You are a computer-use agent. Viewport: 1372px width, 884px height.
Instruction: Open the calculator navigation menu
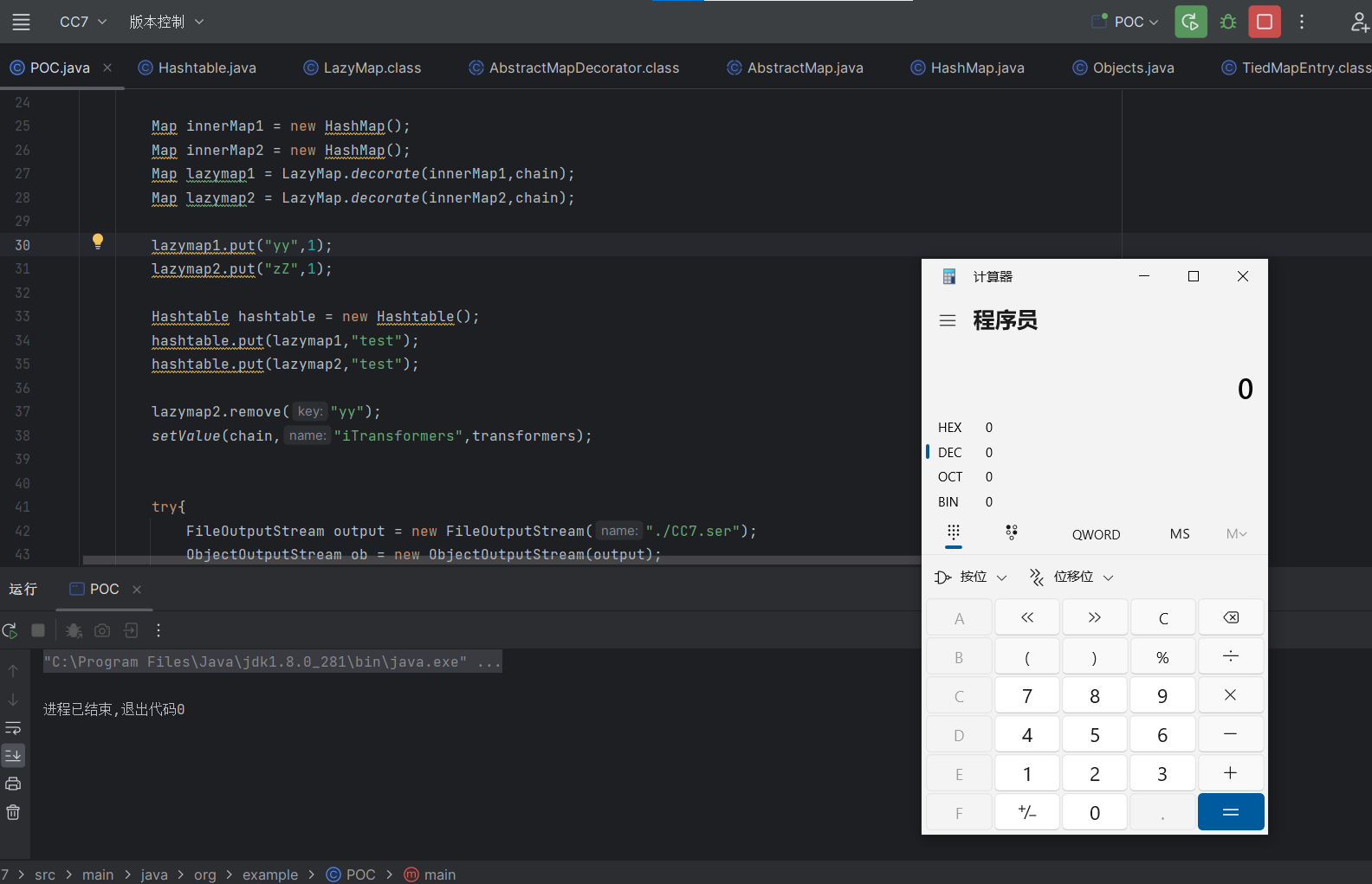(948, 320)
